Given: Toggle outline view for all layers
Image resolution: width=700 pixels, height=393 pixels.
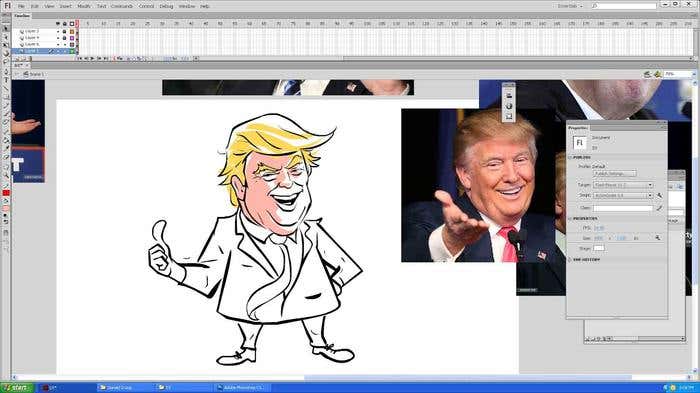Looking at the screenshot, I should point(72,24).
